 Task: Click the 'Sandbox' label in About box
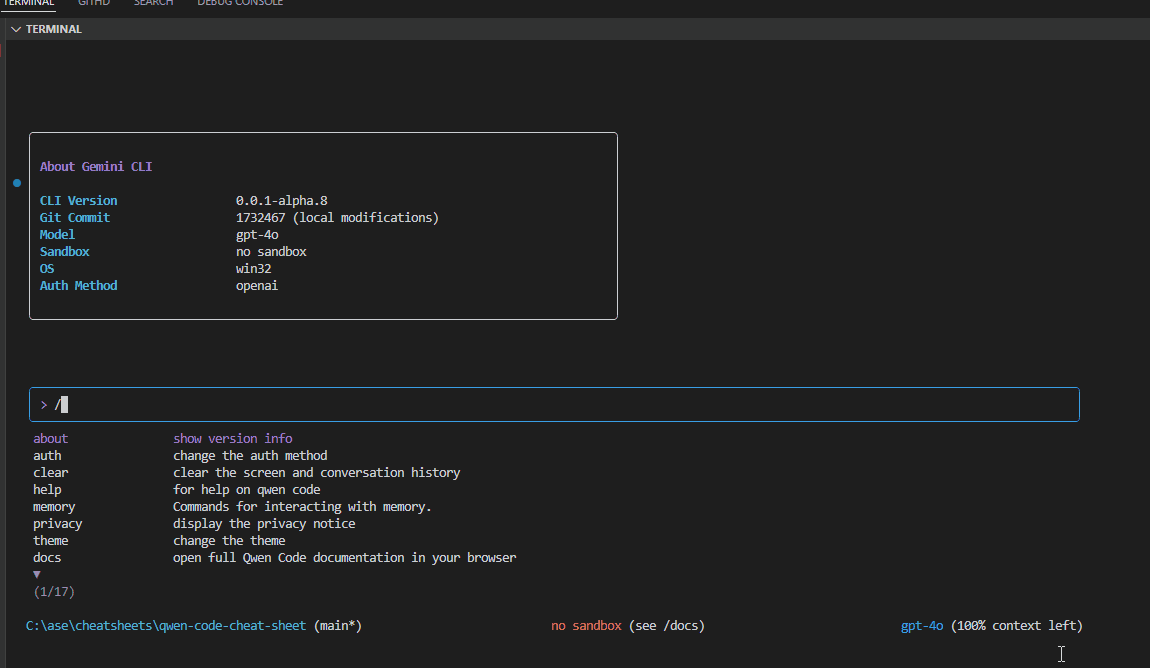point(65,252)
